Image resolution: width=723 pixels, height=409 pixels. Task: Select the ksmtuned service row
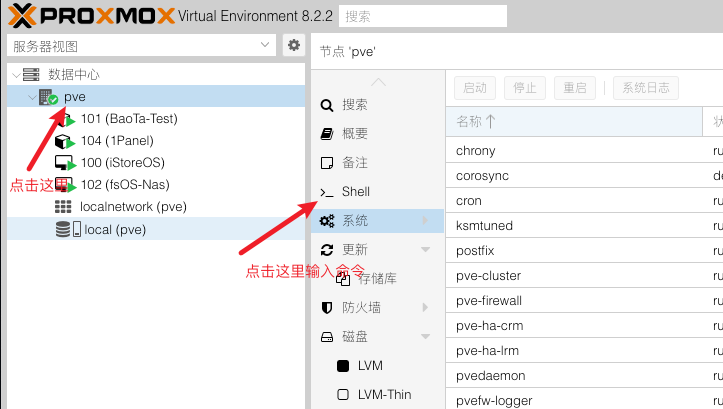[x=584, y=225]
